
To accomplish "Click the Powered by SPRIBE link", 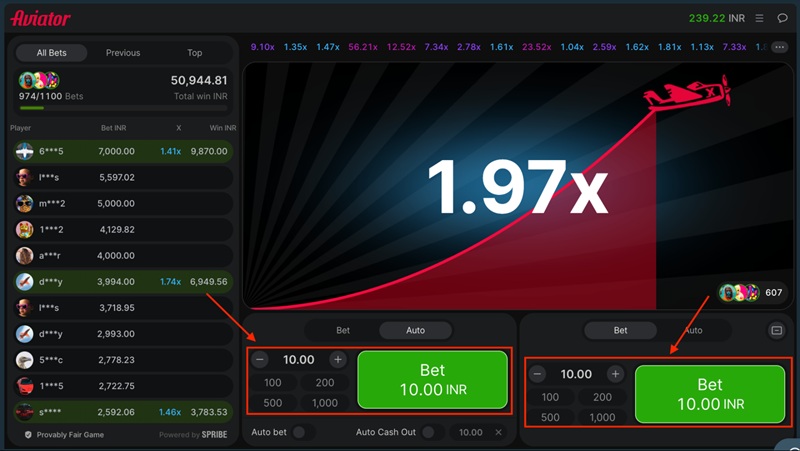I will (193, 435).
